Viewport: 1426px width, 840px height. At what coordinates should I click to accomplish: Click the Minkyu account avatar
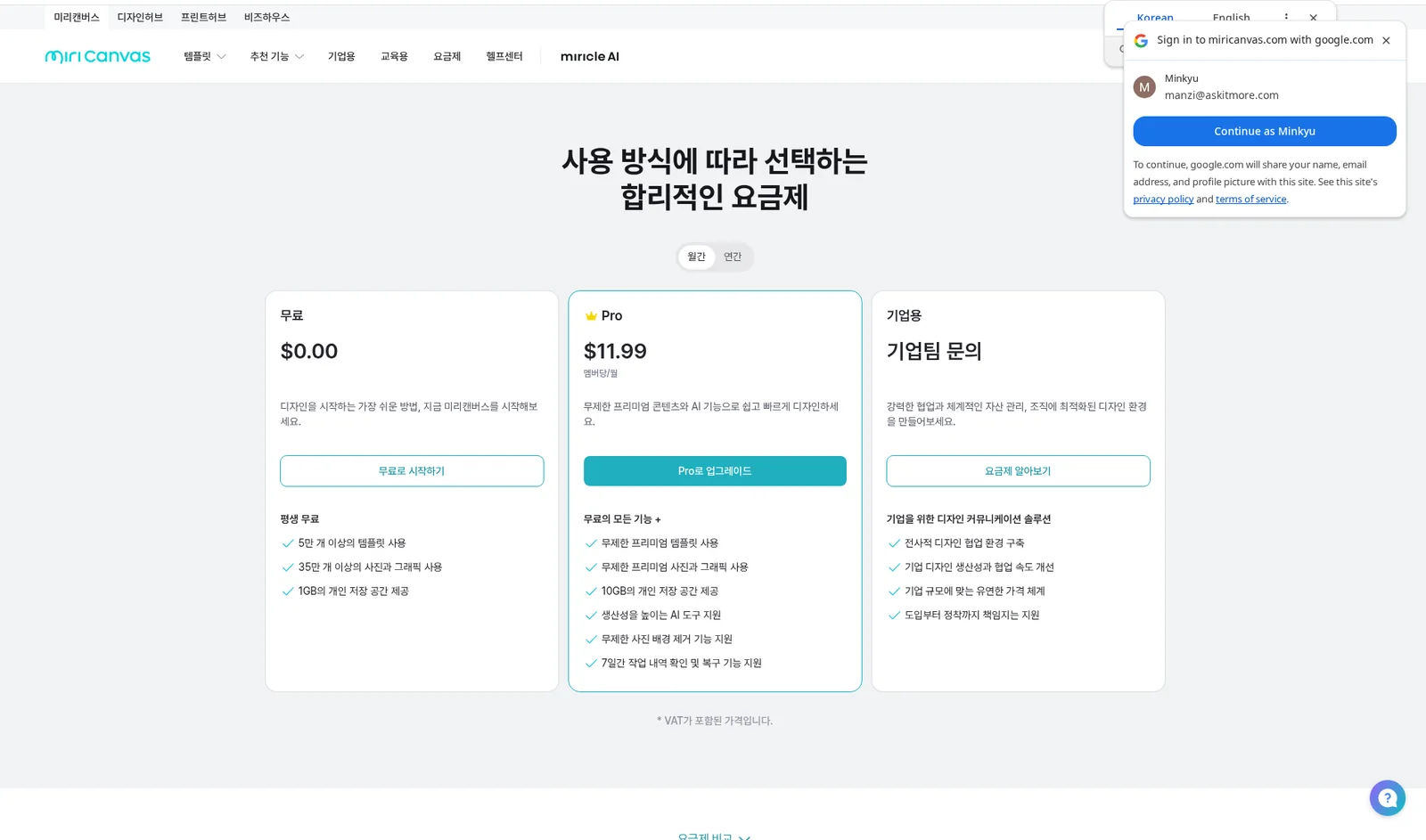1144,87
